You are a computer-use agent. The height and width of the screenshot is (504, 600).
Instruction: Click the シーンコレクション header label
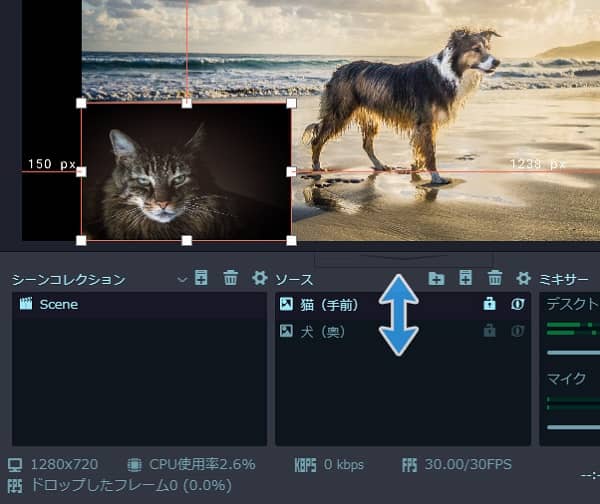pyautogui.click(x=69, y=280)
